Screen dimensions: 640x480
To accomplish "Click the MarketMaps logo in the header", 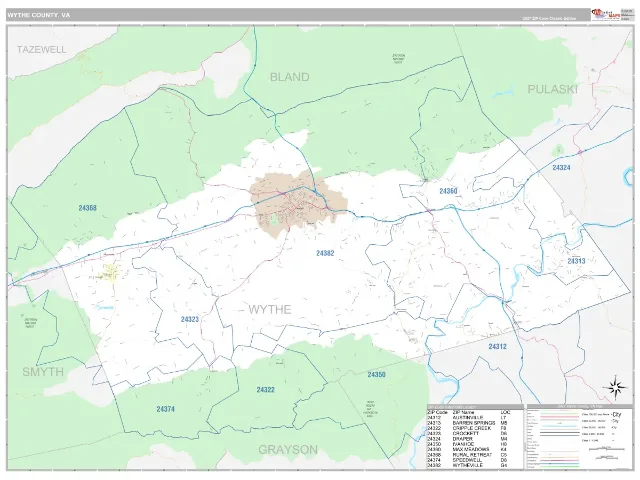I will coord(606,15).
